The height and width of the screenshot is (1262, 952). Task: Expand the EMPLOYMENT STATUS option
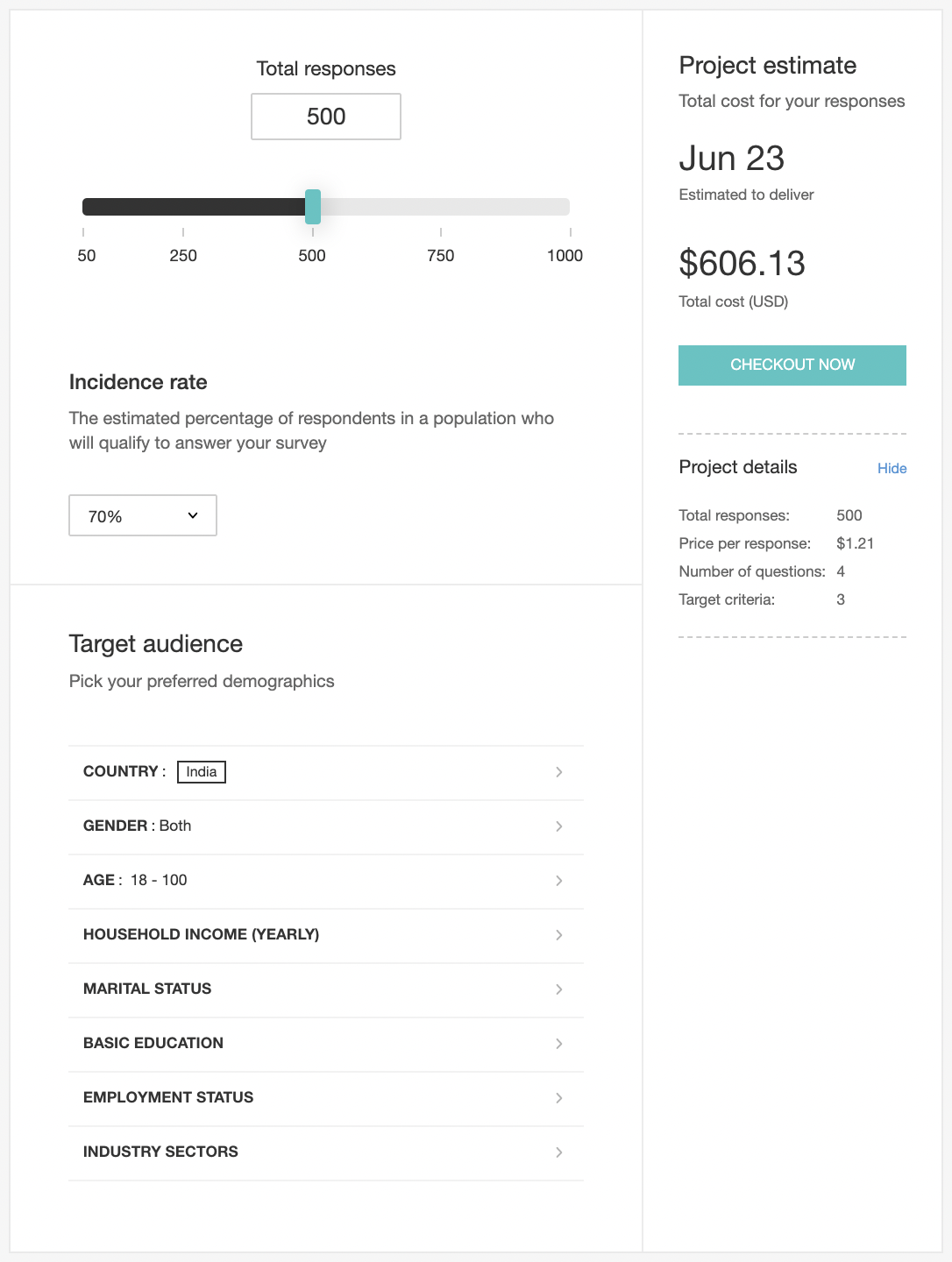168,1097
